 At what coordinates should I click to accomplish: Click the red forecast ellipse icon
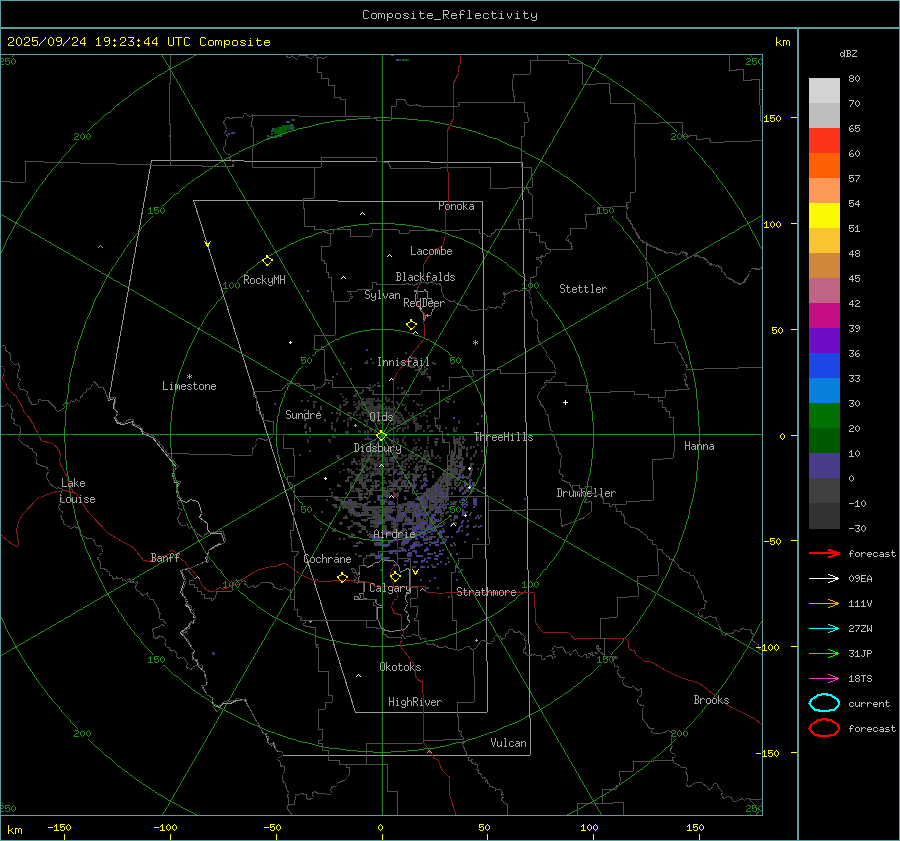824,728
